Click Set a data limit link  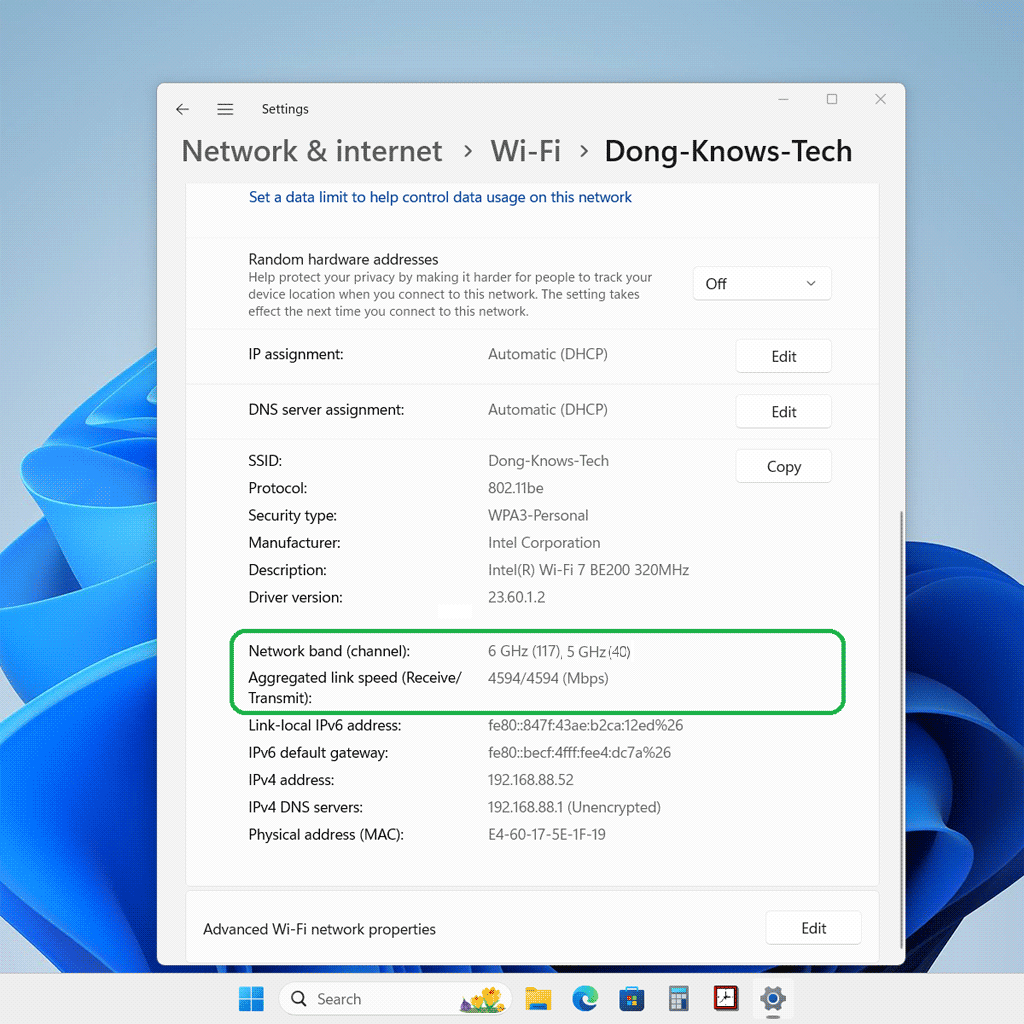tap(440, 197)
